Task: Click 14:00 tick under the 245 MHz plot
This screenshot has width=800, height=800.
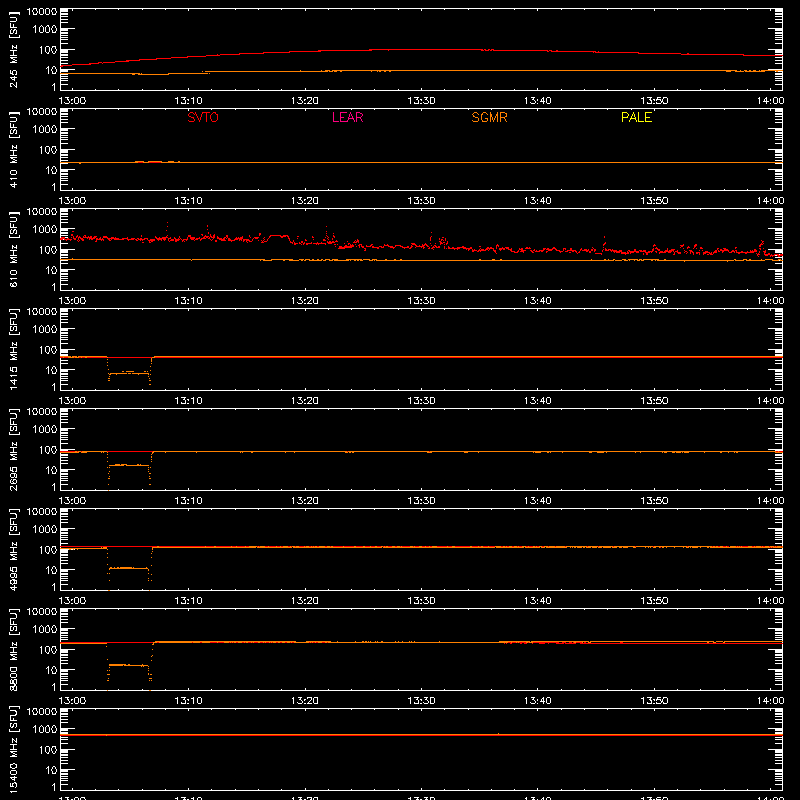Action: pyautogui.click(x=770, y=101)
